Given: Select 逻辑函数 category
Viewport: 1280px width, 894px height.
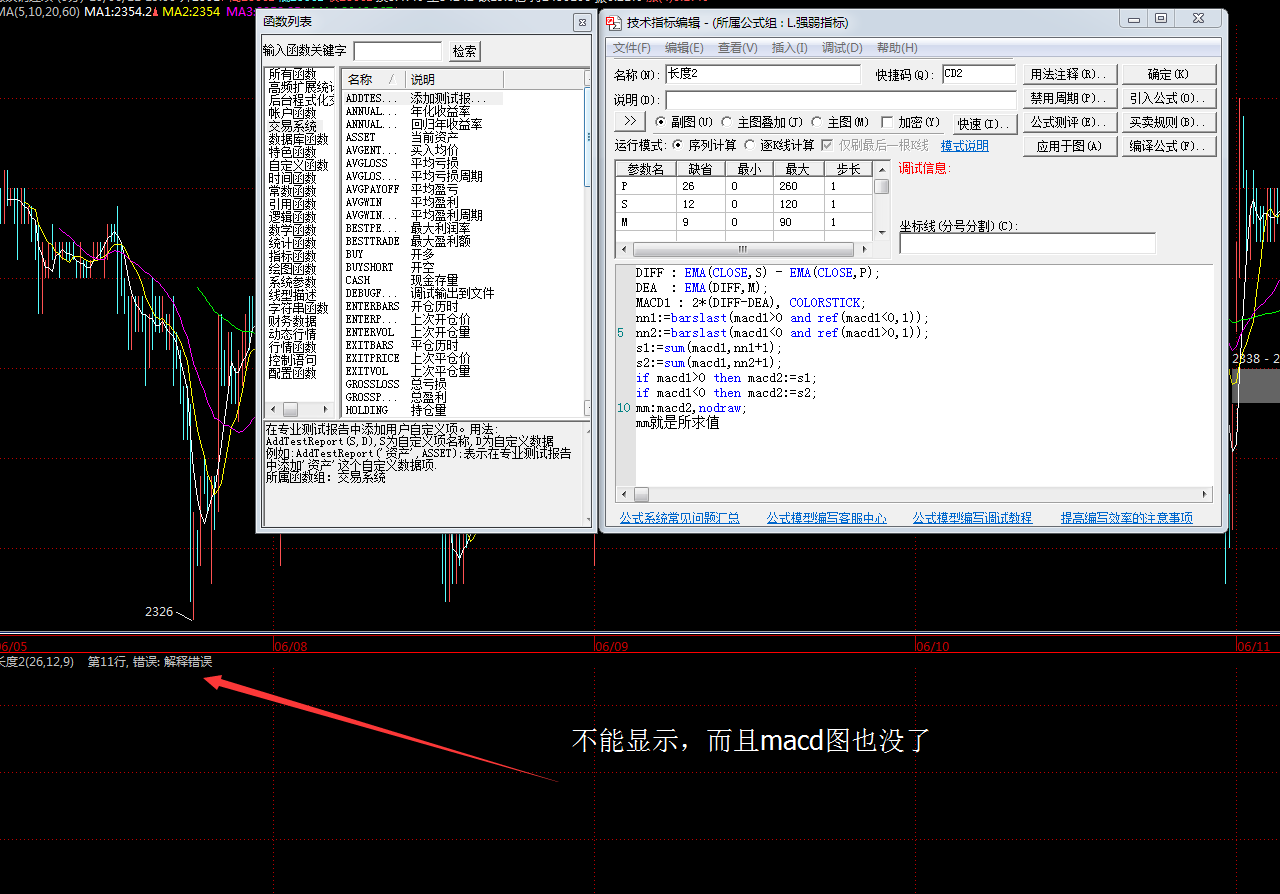Looking at the screenshot, I should click(292, 218).
